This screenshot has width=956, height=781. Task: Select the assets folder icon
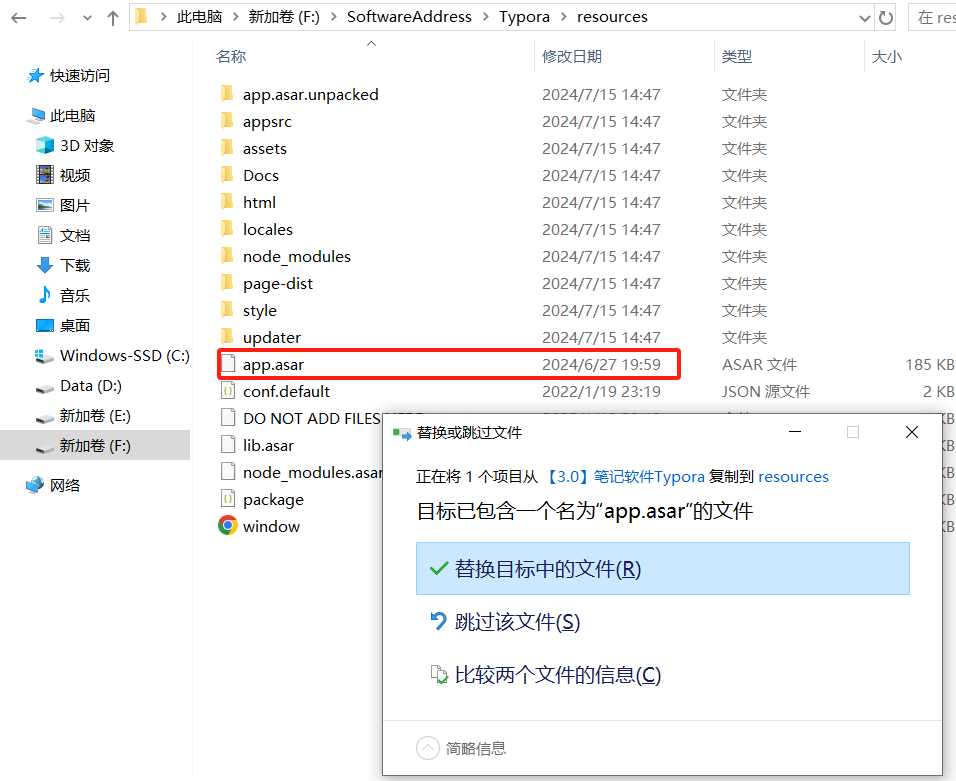coord(227,148)
